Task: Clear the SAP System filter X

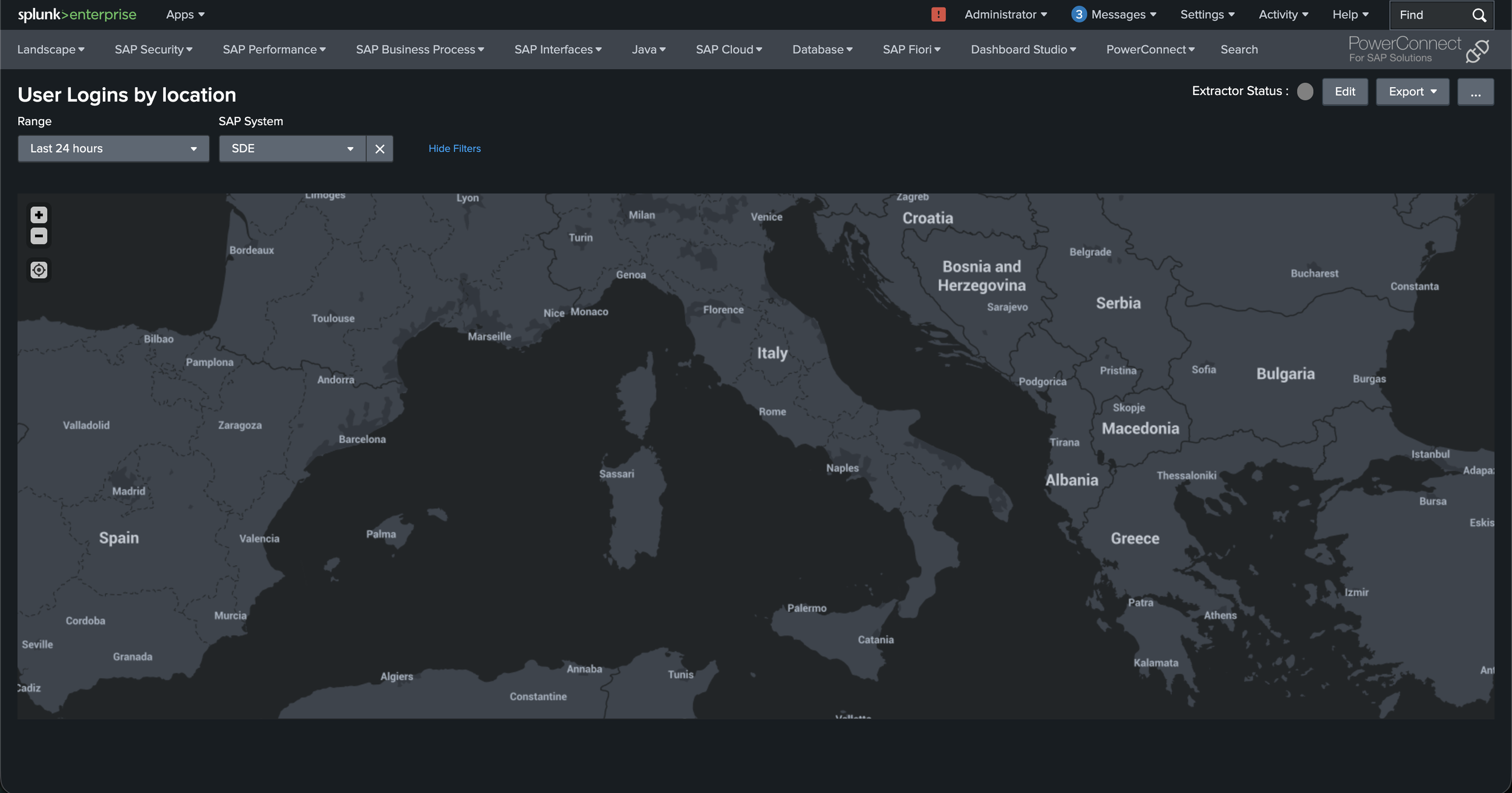Action: pyautogui.click(x=379, y=149)
